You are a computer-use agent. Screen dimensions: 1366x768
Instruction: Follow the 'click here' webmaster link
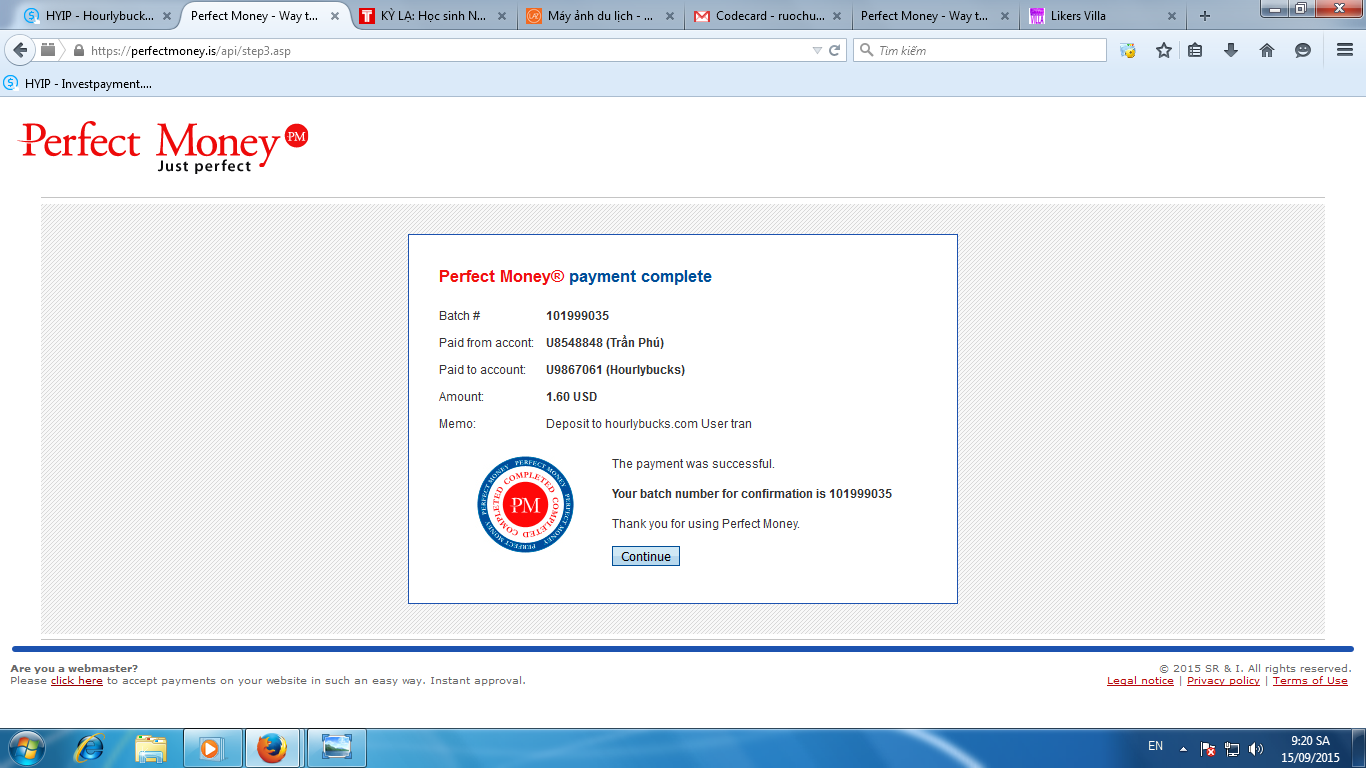click(77, 681)
